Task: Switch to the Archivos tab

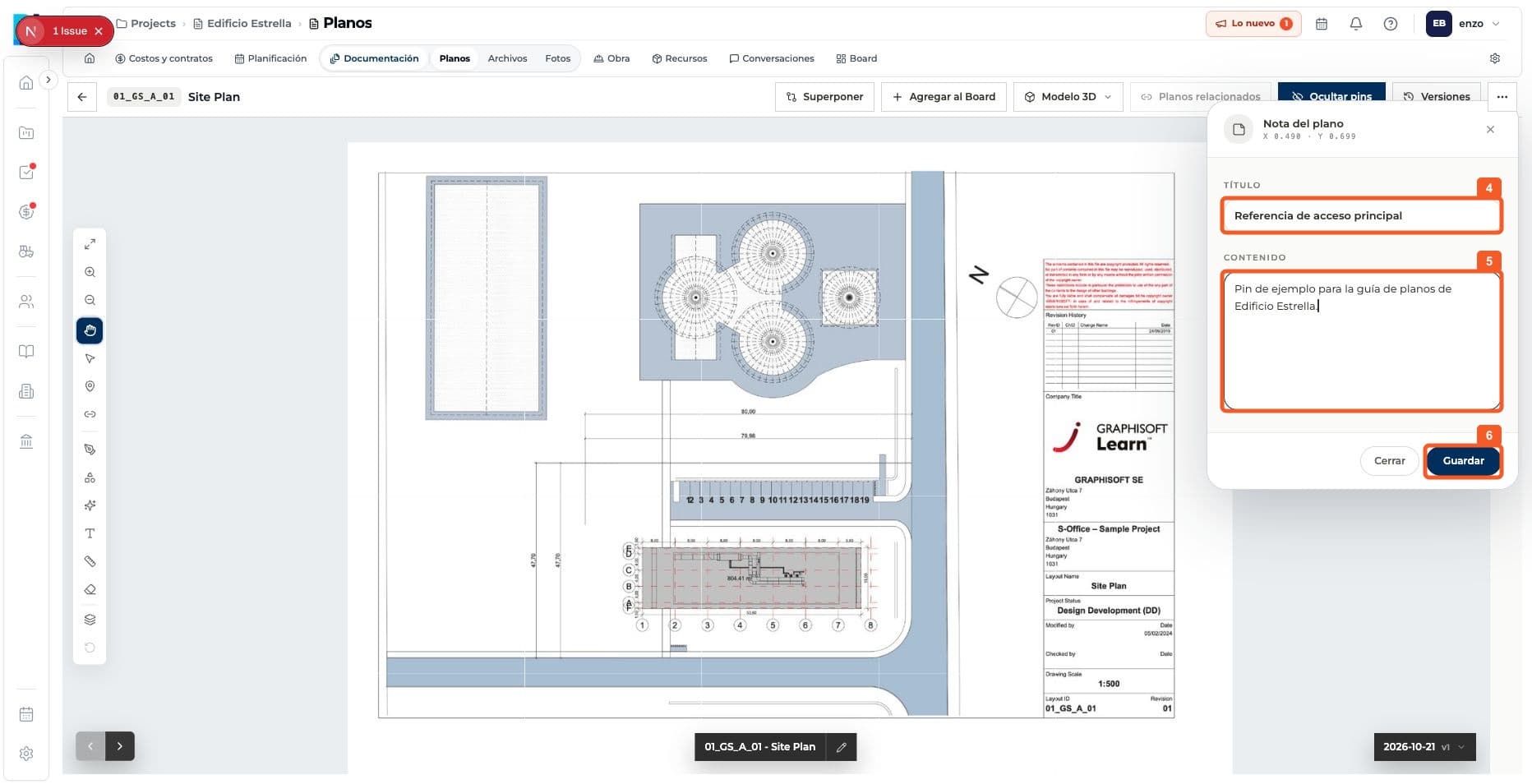Action: (507, 58)
